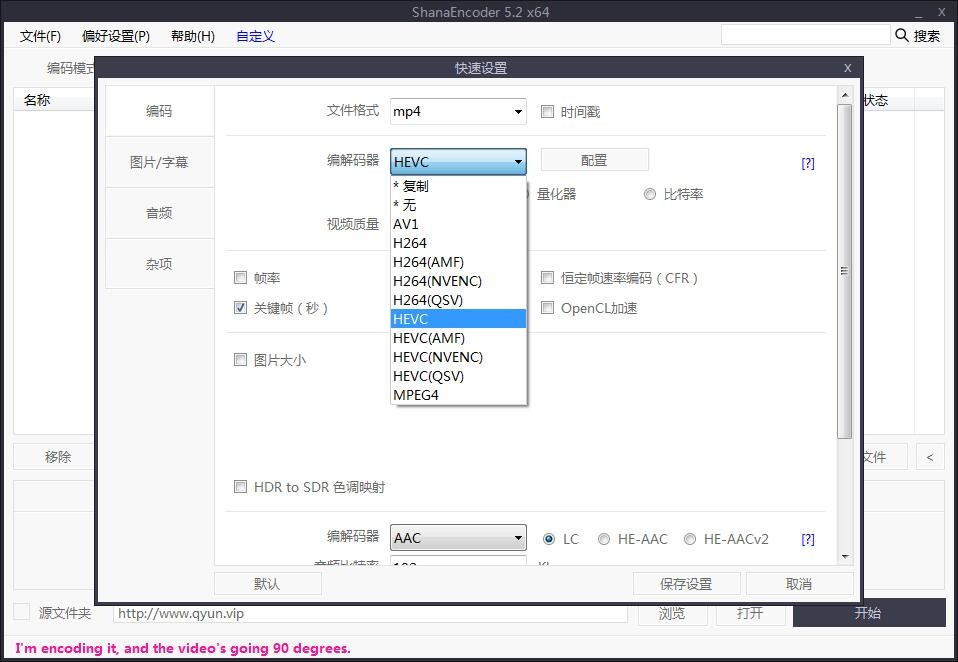Viewport: 958px width, 662px height.
Task: Open the Help(H) menu
Action: (x=192, y=36)
